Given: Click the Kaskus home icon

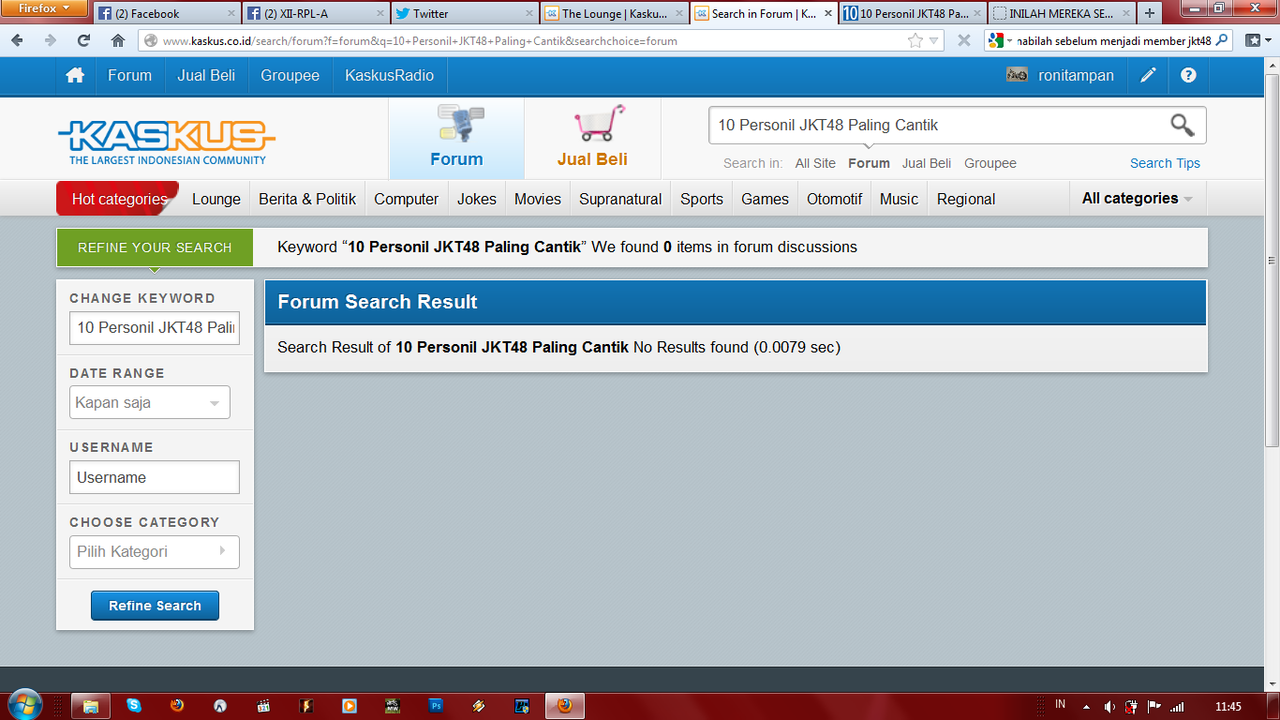Looking at the screenshot, I should [74, 76].
